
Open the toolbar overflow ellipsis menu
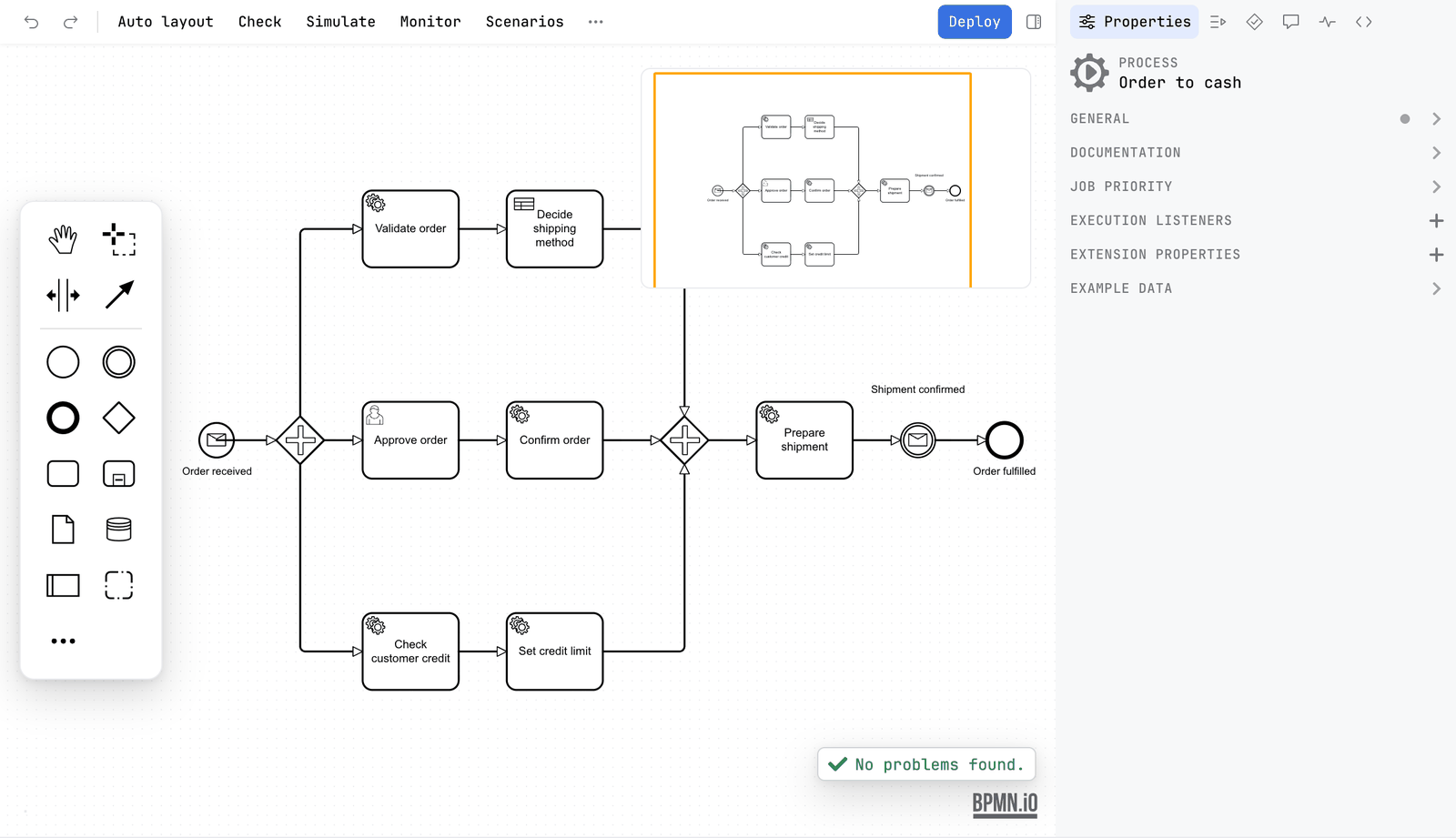tap(595, 22)
